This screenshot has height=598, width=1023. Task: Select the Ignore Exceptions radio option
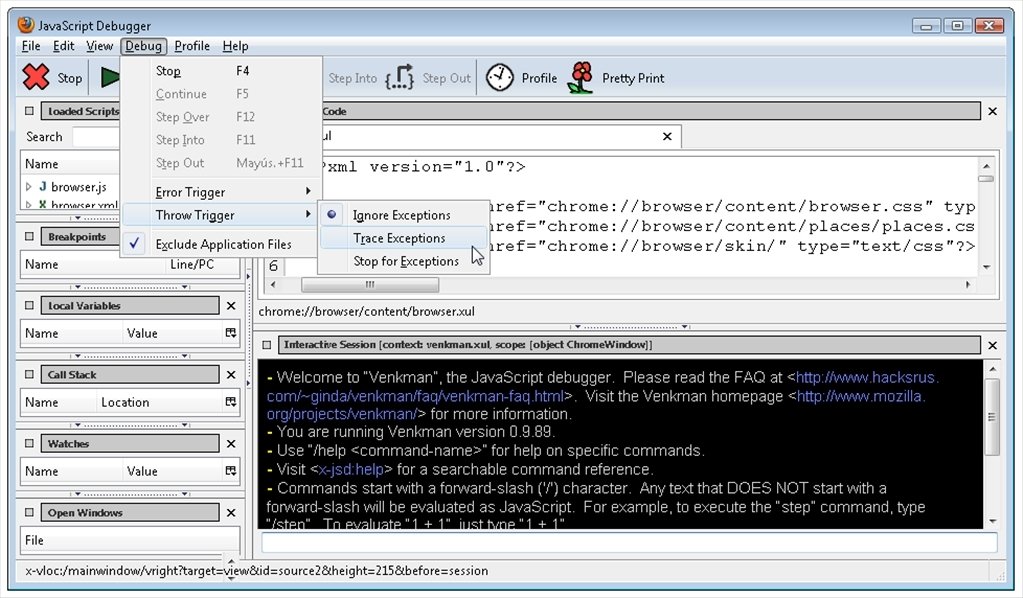coord(331,215)
